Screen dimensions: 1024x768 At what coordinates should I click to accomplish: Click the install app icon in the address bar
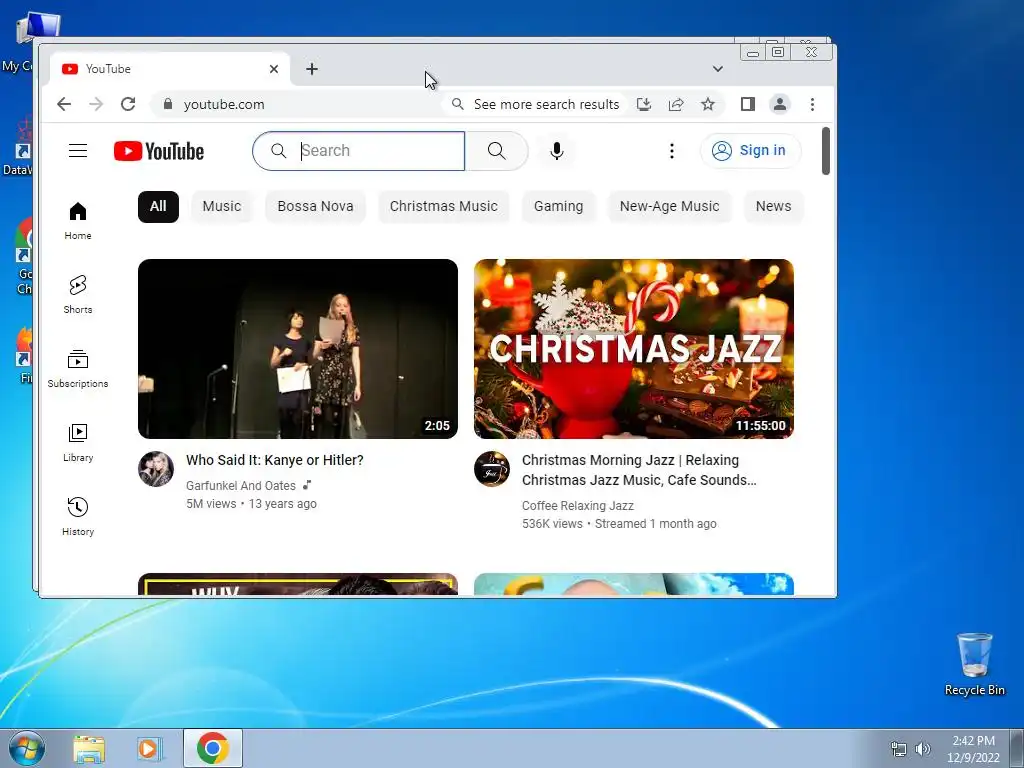tap(644, 104)
